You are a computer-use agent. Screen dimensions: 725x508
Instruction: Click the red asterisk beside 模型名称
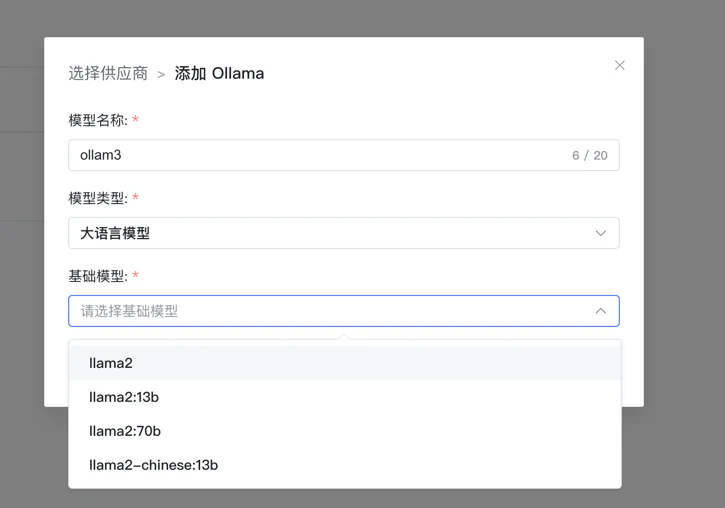tap(136, 120)
